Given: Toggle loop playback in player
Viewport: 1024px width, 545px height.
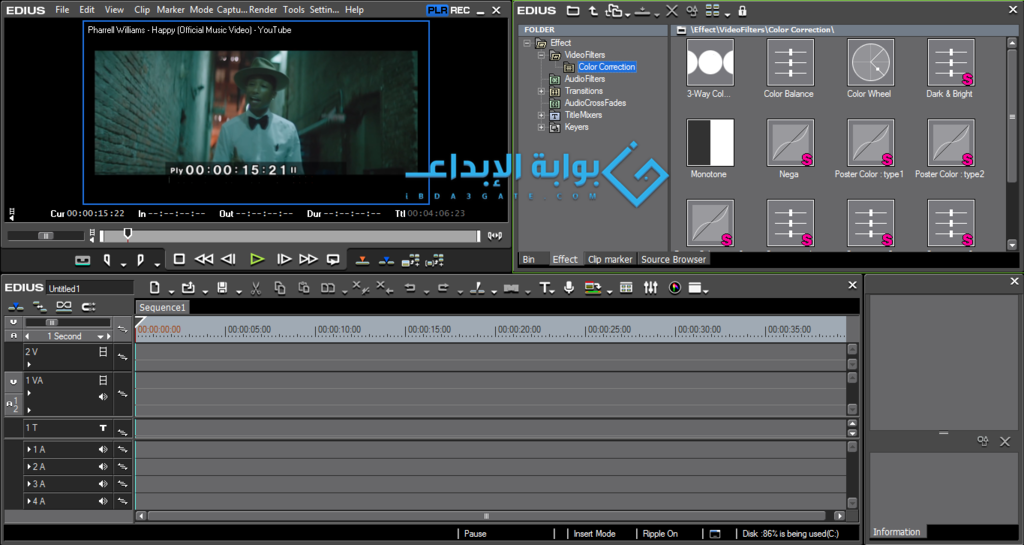Looking at the screenshot, I should [x=333, y=260].
